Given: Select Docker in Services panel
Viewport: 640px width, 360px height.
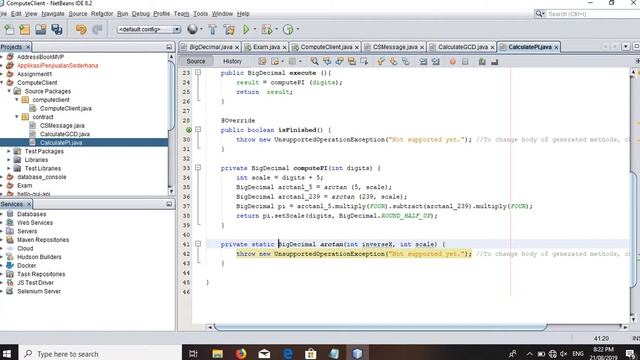Looking at the screenshot, I should pyautogui.click(x=27, y=265).
